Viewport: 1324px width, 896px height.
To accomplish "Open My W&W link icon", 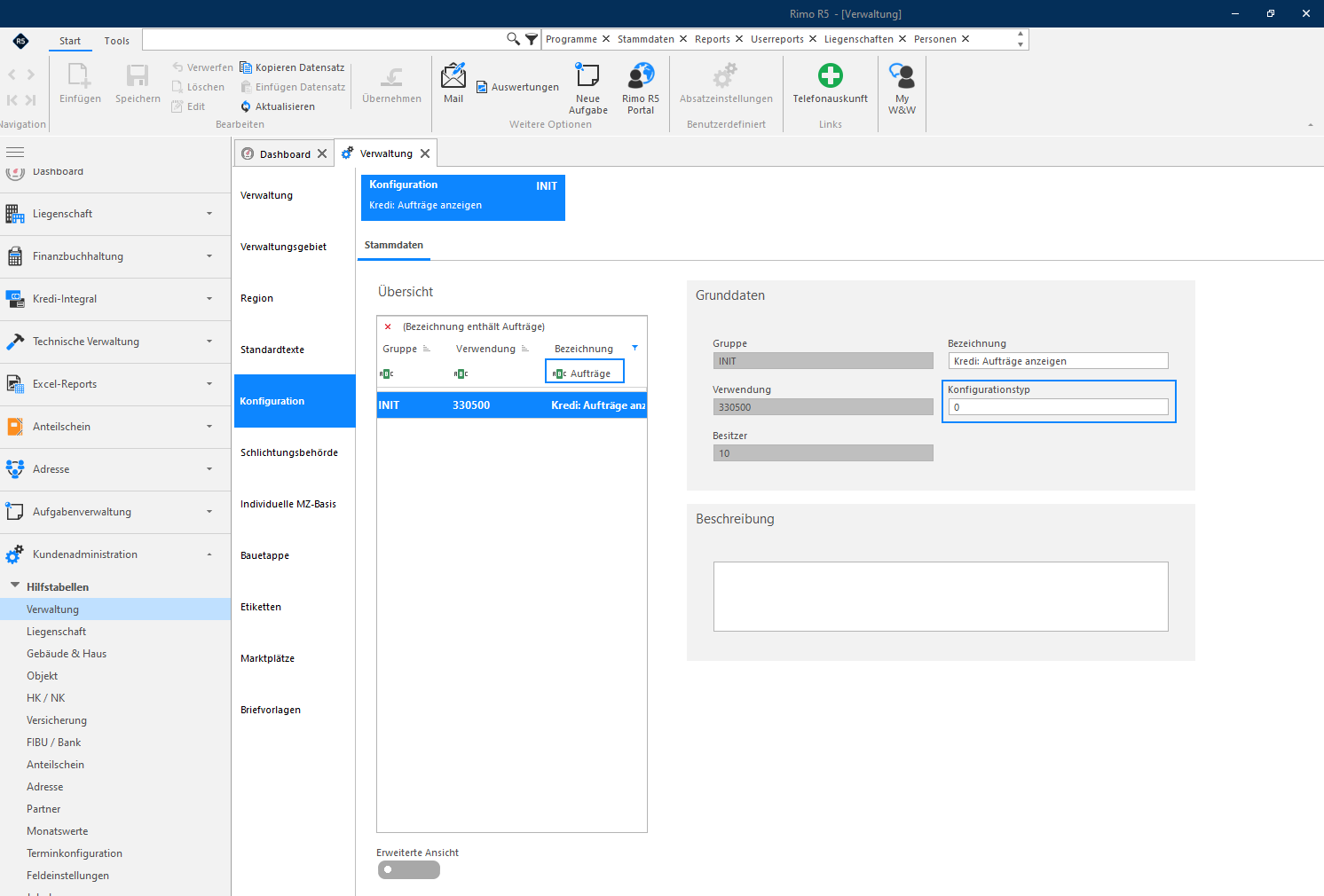I will [x=902, y=75].
